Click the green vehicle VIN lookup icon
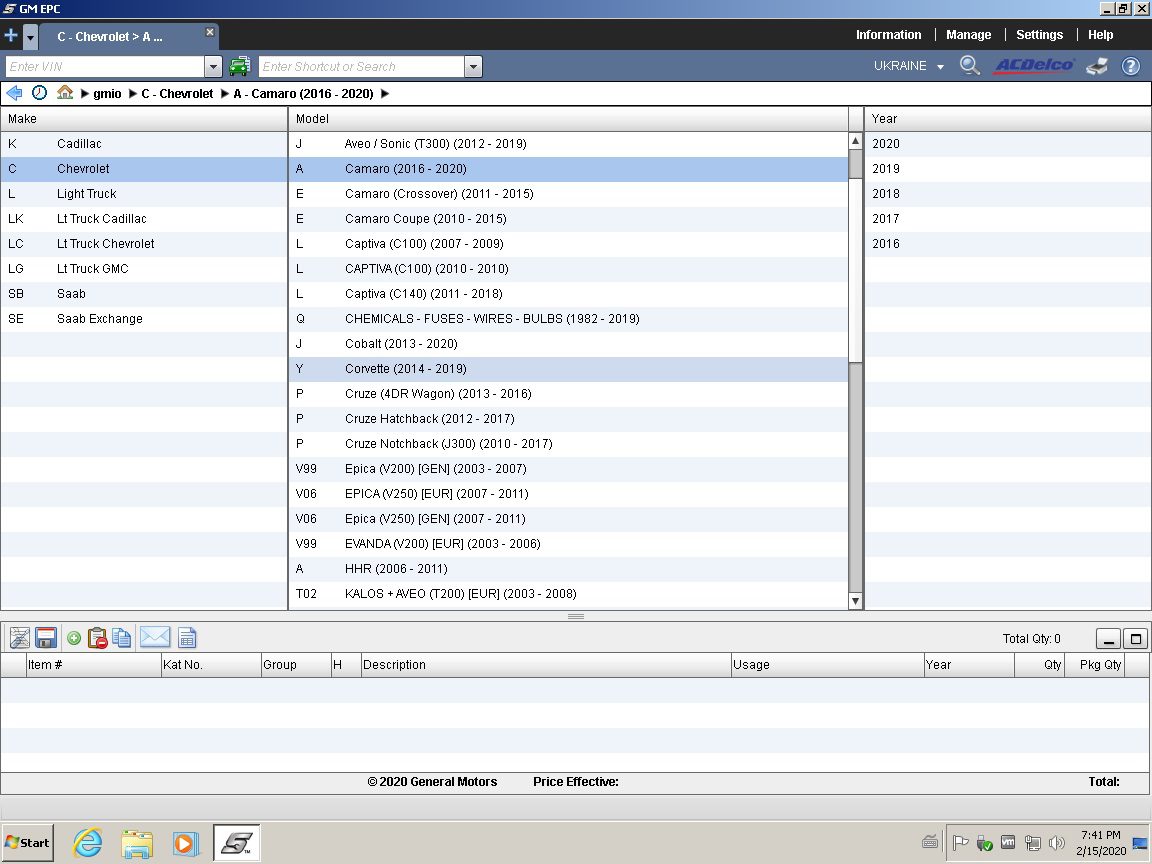 coord(239,67)
